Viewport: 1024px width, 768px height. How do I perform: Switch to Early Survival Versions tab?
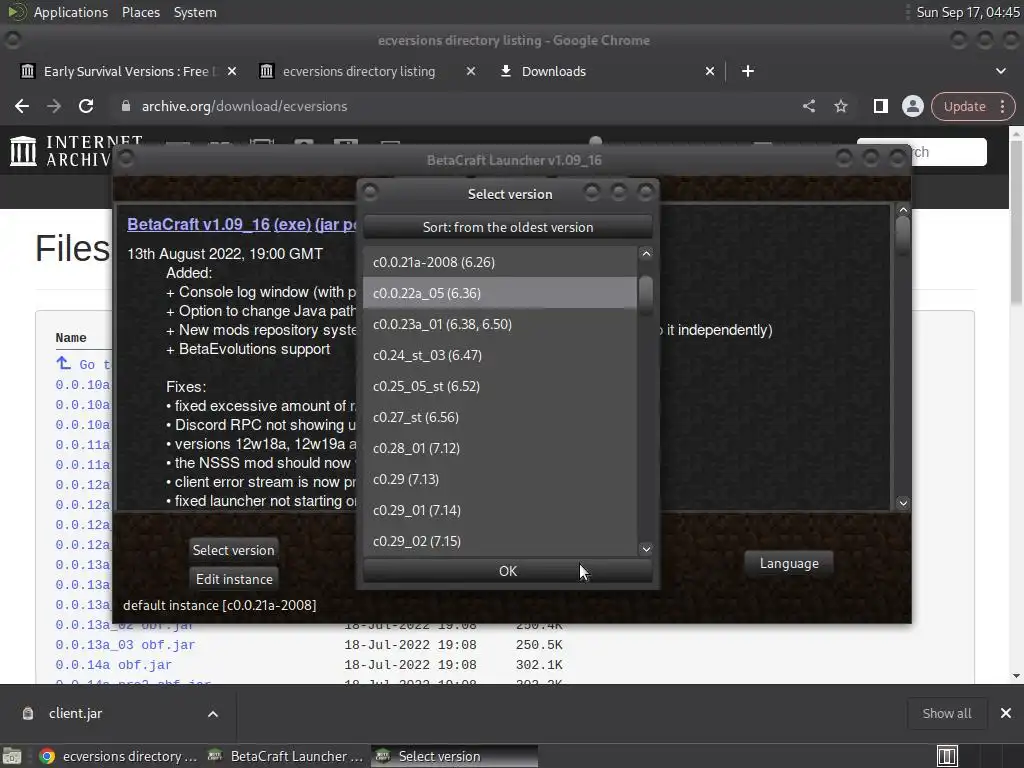[126, 71]
